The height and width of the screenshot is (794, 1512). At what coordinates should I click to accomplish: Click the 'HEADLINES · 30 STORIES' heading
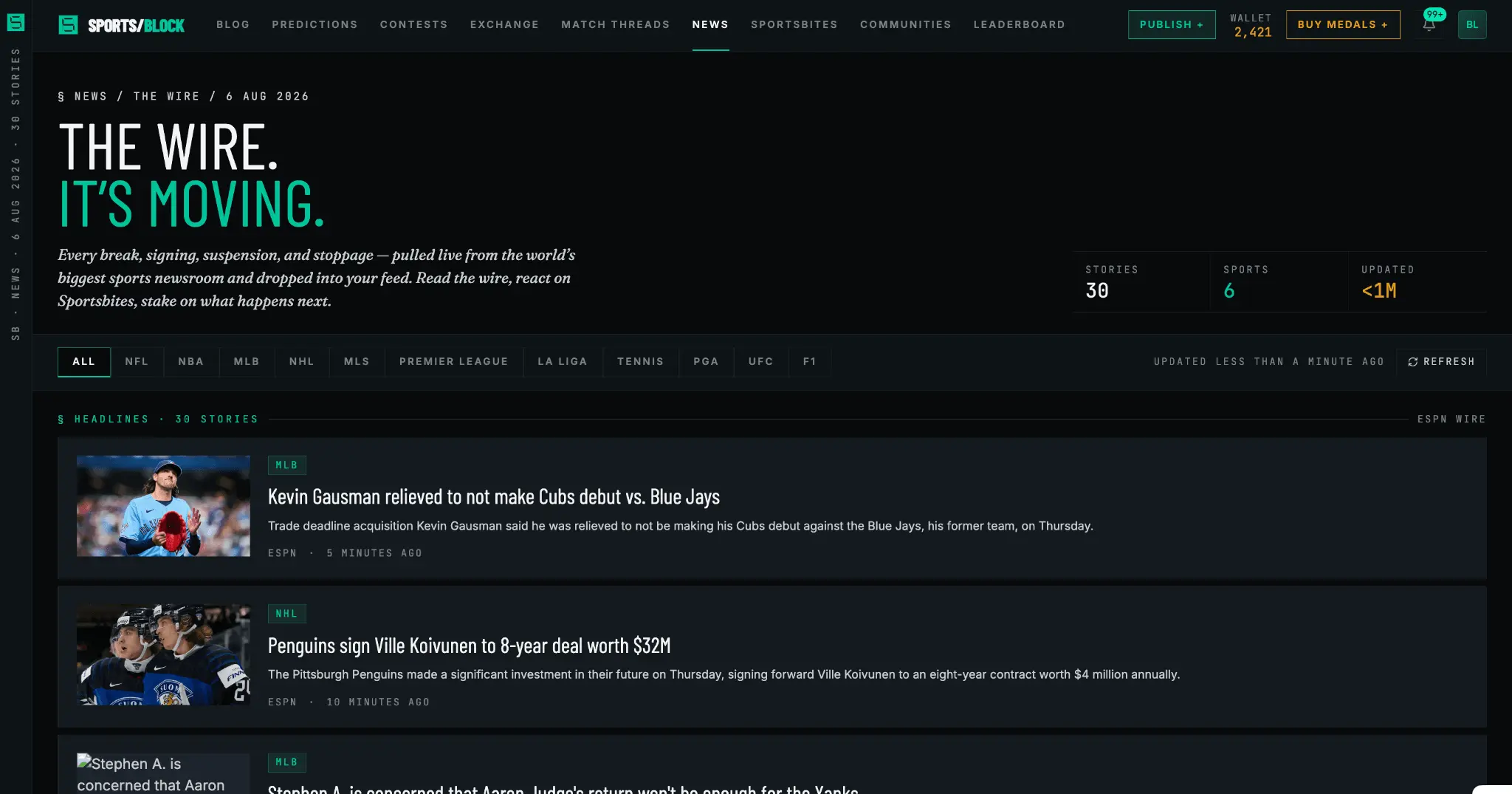coord(158,420)
